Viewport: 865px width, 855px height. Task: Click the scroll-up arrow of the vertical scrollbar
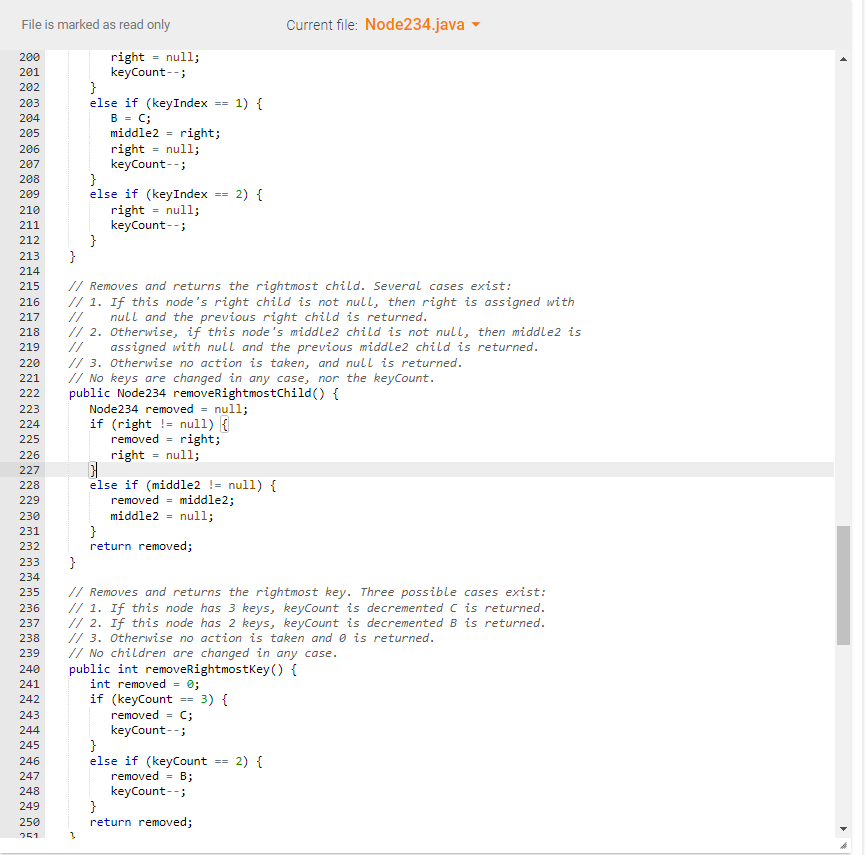pyautogui.click(x=843, y=59)
